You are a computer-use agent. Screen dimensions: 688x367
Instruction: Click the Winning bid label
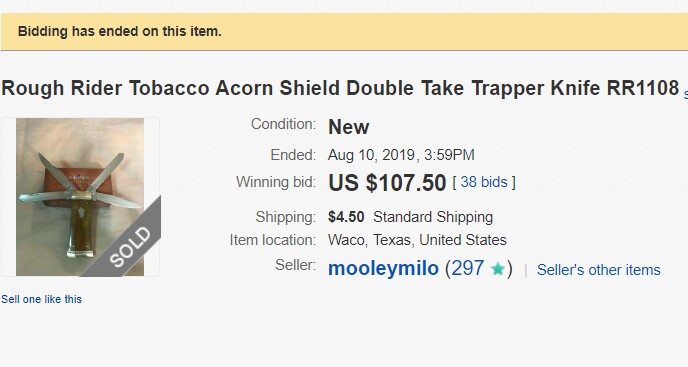(x=276, y=182)
